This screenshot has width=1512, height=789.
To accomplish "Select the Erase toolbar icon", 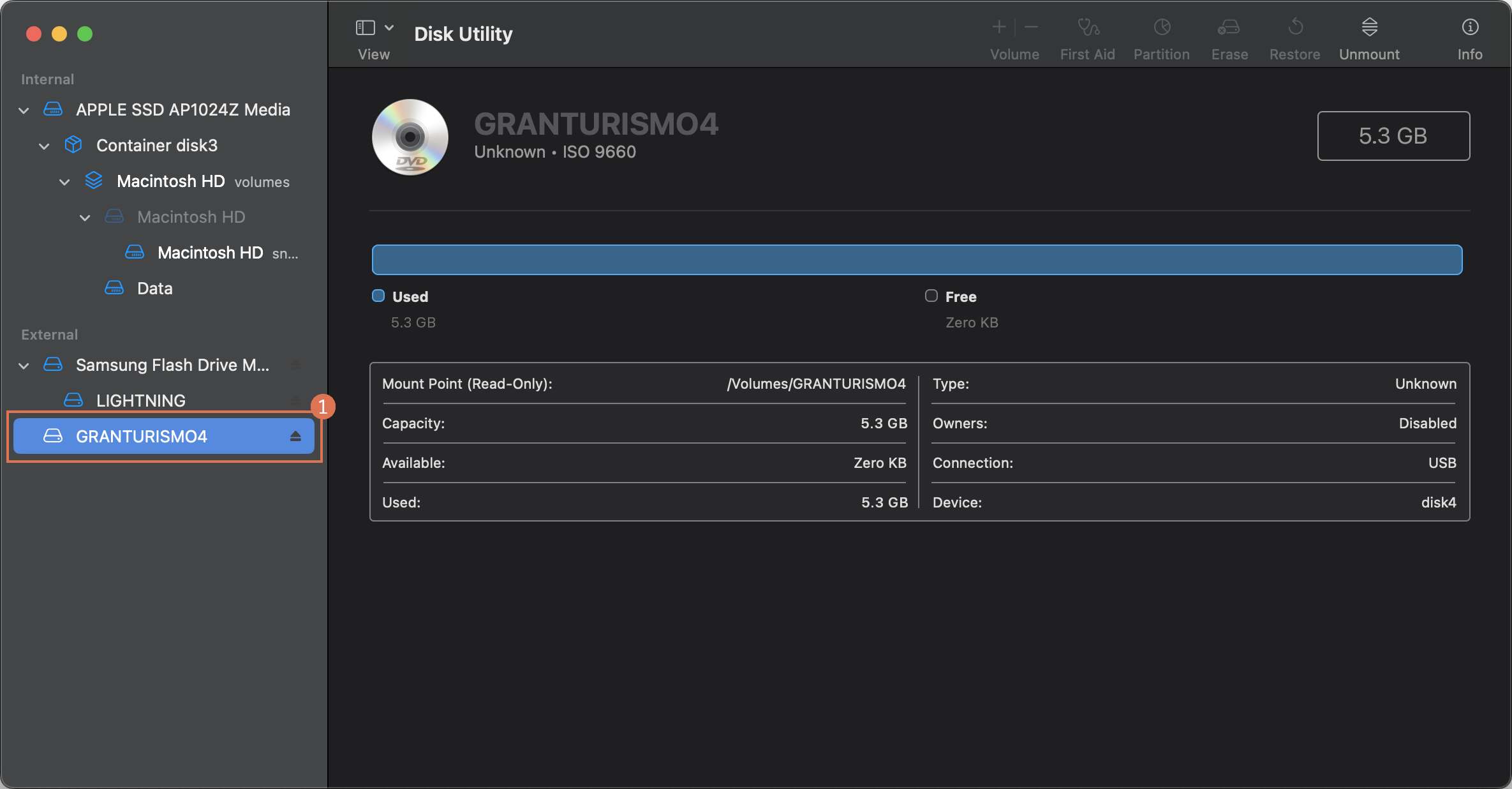I will point(1229,36).
